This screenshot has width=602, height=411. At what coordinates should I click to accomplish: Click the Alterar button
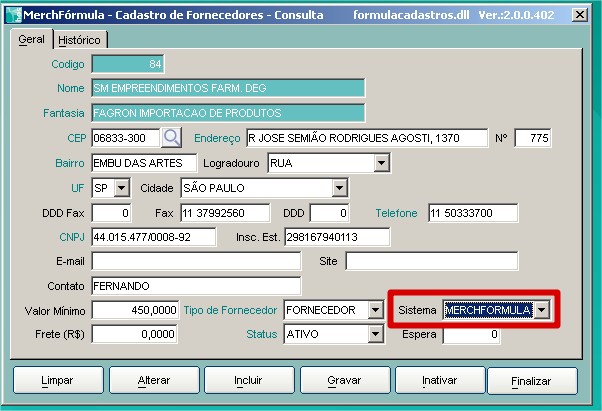click(154, 381)
